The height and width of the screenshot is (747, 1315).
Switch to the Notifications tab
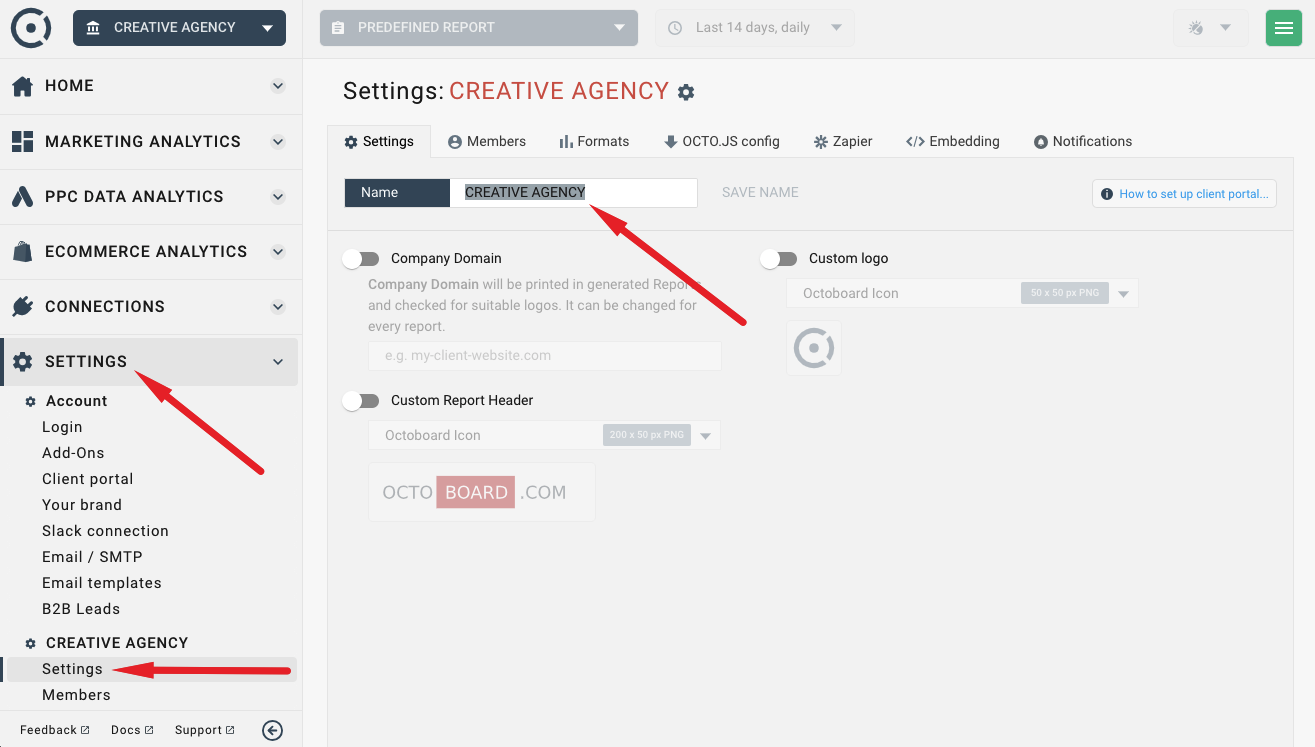(x=1083, y=141)
